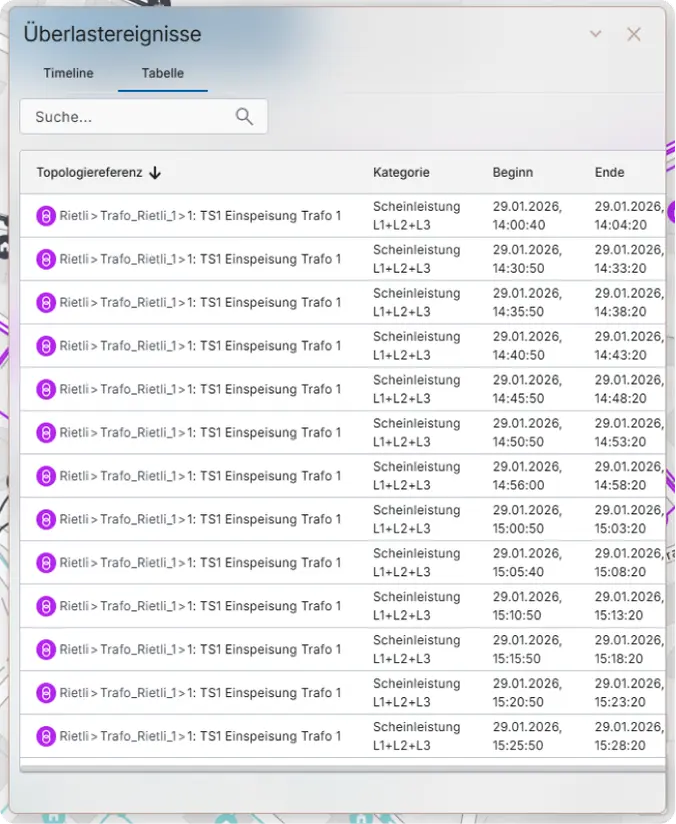Click transformer icon in 14:50:50 row

[46, 432]
